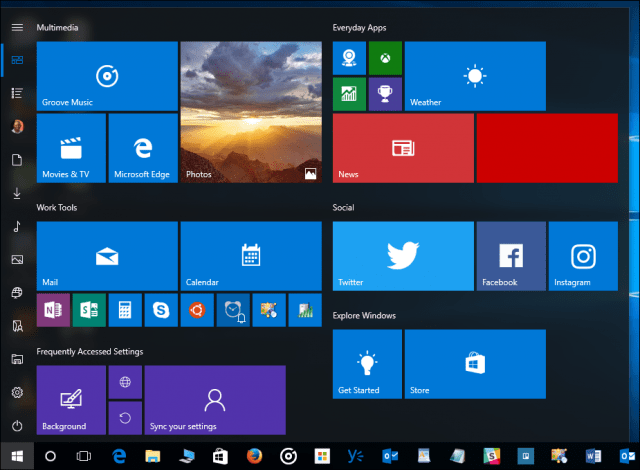The width and height of the screenshot is (640, 470).
Task: Launch Microsoft Edge from its tile
Action: pos(143,148)
